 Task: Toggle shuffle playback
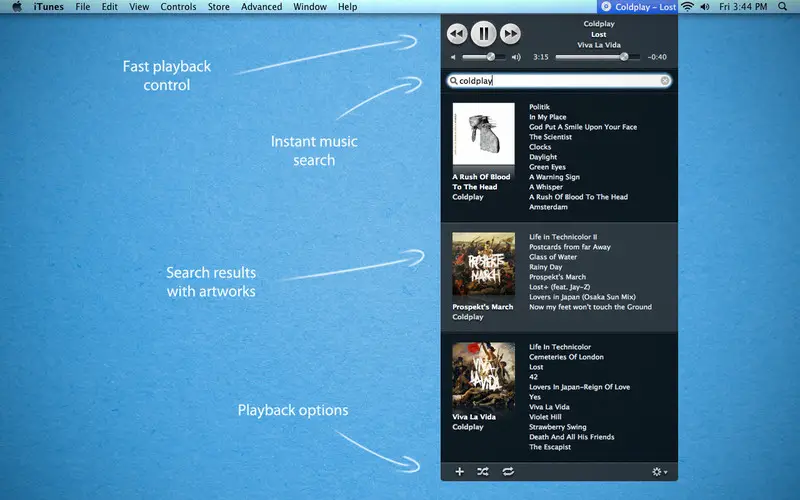483,471
